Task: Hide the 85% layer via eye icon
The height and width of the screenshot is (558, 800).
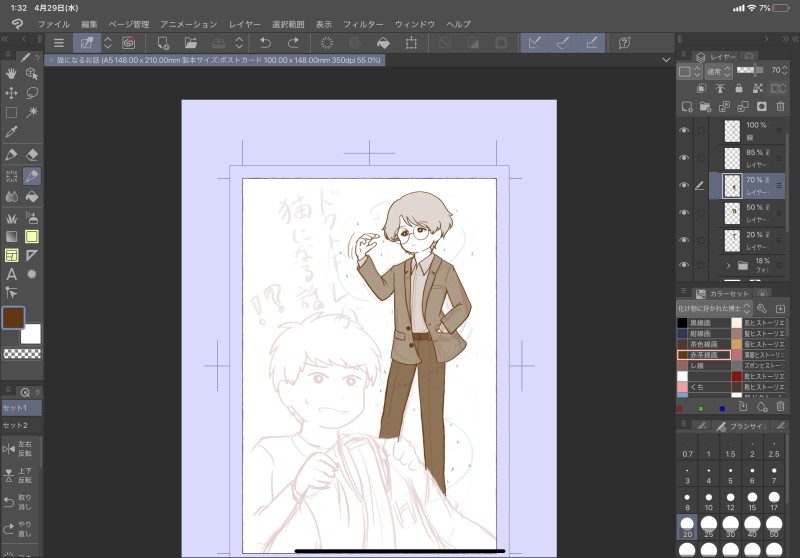Action: pyautogui.click(x=684, y=158)
